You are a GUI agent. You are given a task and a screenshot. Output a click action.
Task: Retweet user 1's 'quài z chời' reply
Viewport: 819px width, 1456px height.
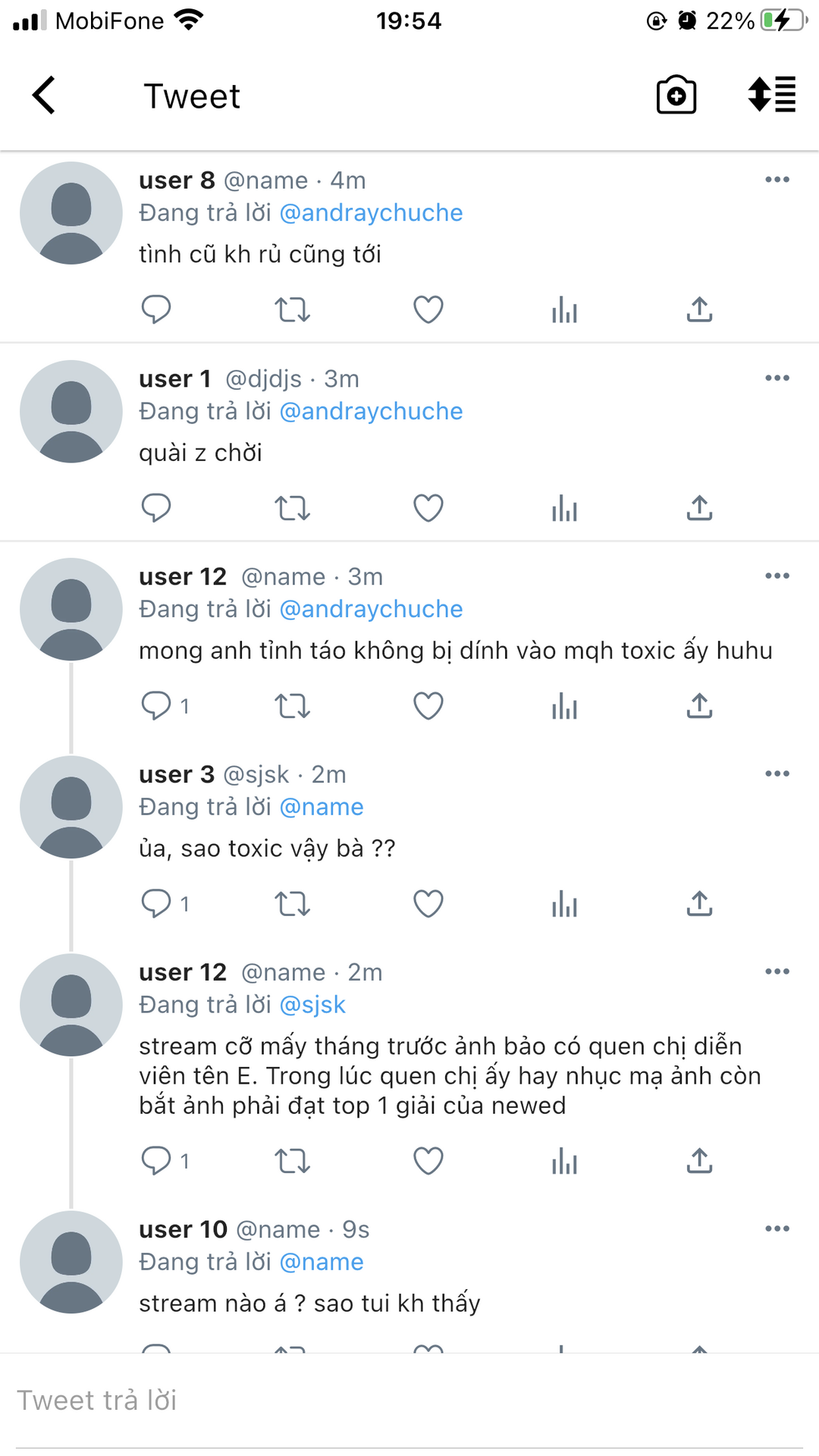pyautogui.click(x=292, y=508)
